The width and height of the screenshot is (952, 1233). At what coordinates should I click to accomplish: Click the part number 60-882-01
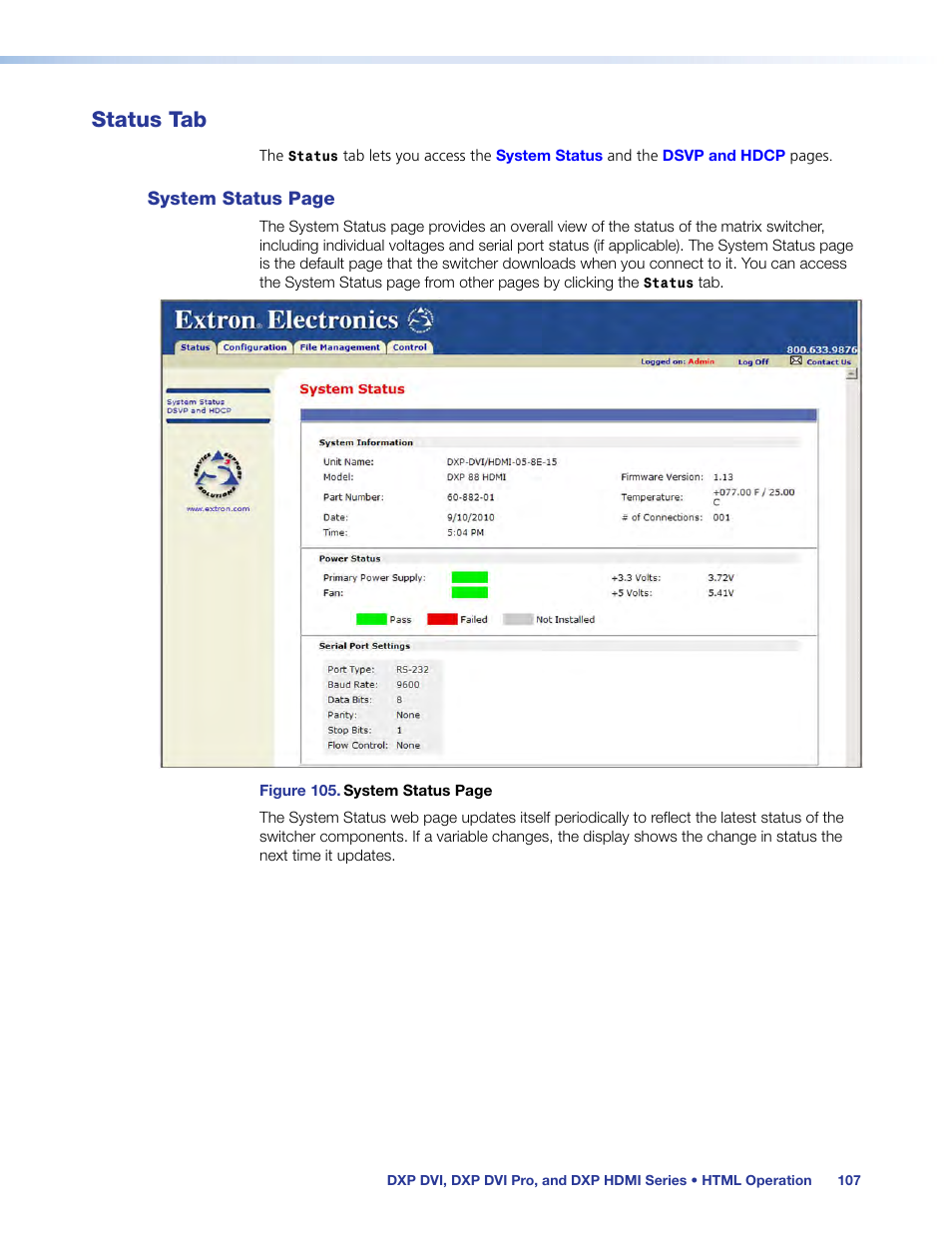click(x=471, y=497)
